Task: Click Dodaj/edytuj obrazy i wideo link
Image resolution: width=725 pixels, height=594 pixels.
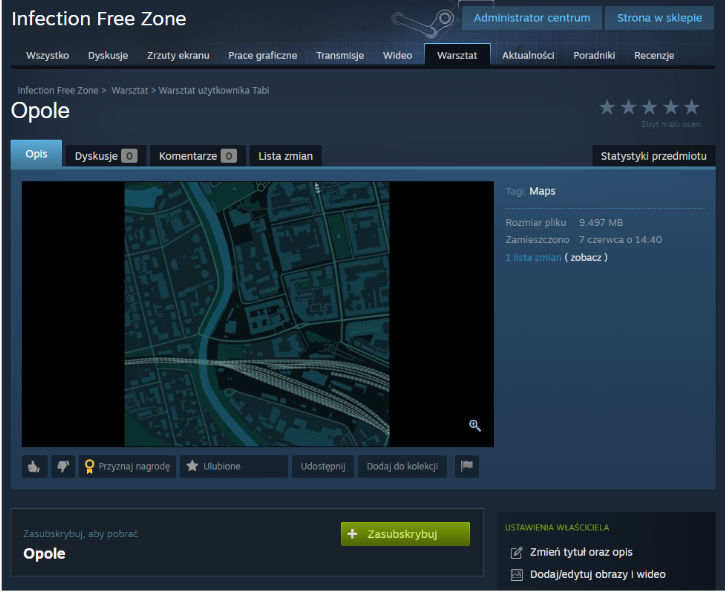Action: click(598, 575)
